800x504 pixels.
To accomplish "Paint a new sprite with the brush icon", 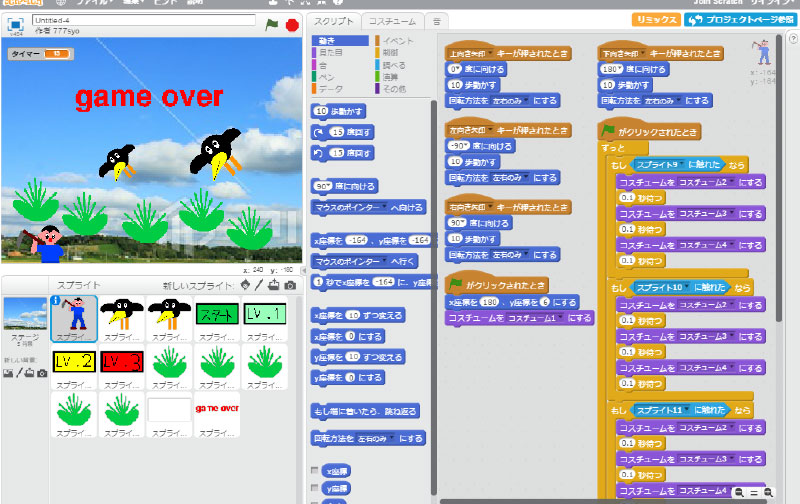I will tap(259, 285).
